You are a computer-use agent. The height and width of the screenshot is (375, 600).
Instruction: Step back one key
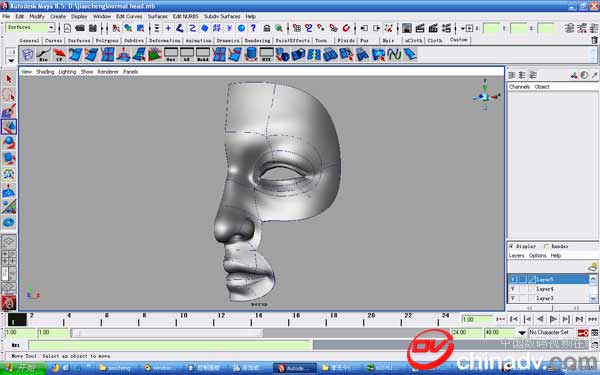pos(527,319)
